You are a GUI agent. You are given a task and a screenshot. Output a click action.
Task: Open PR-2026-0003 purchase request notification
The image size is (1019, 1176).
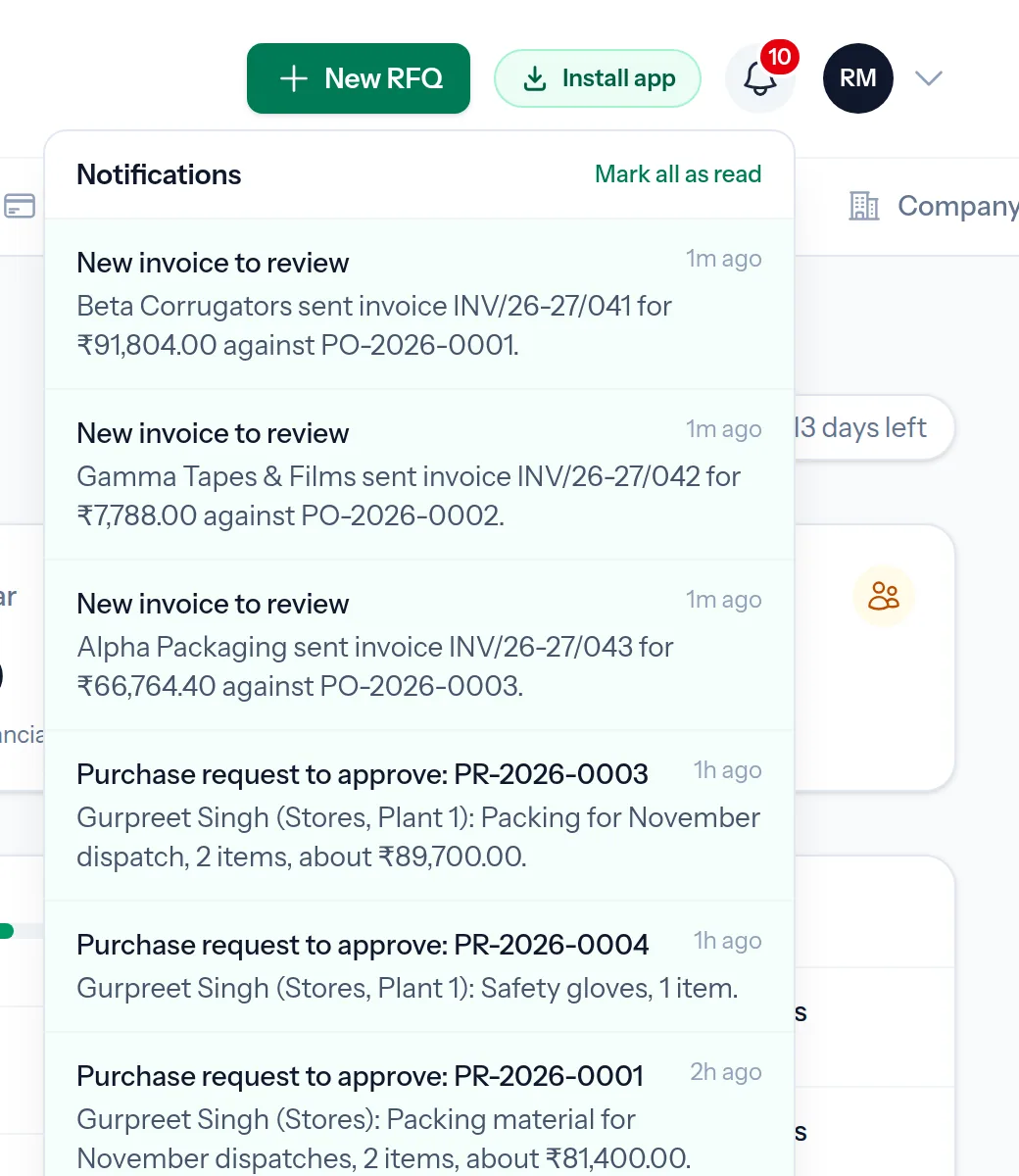[419, 815]
